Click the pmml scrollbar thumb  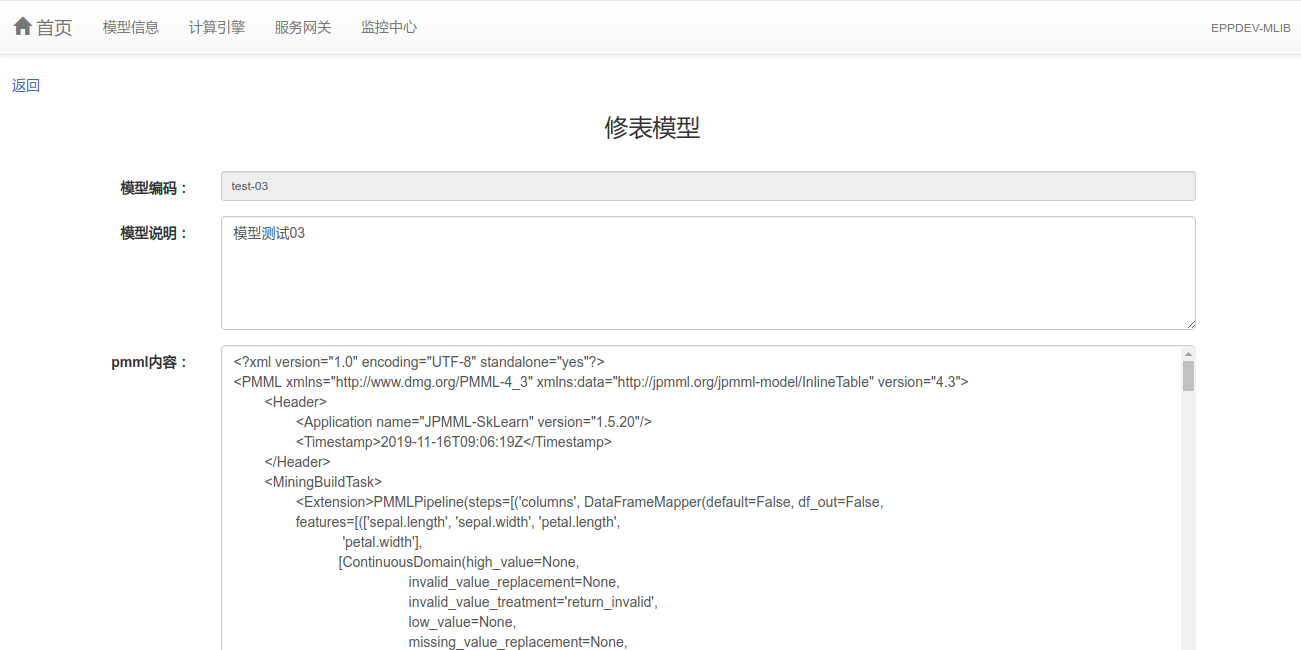pyautogui.click(x=1188, y=376)
